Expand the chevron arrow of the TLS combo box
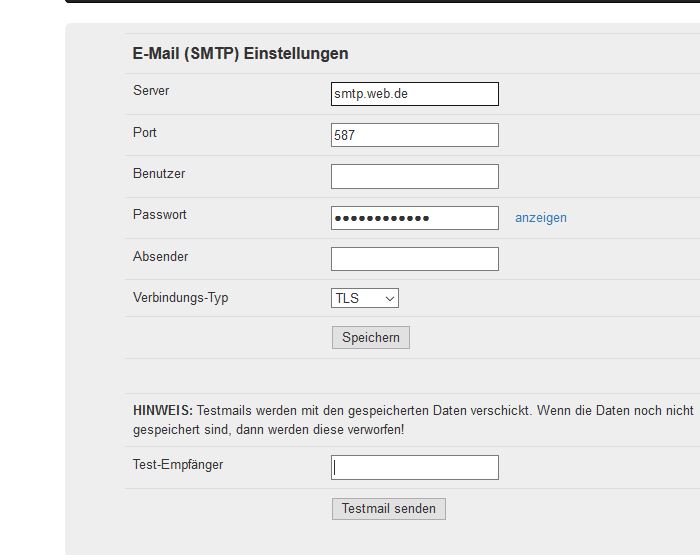This screenshot has width=700, height=555. pos(389,298)
